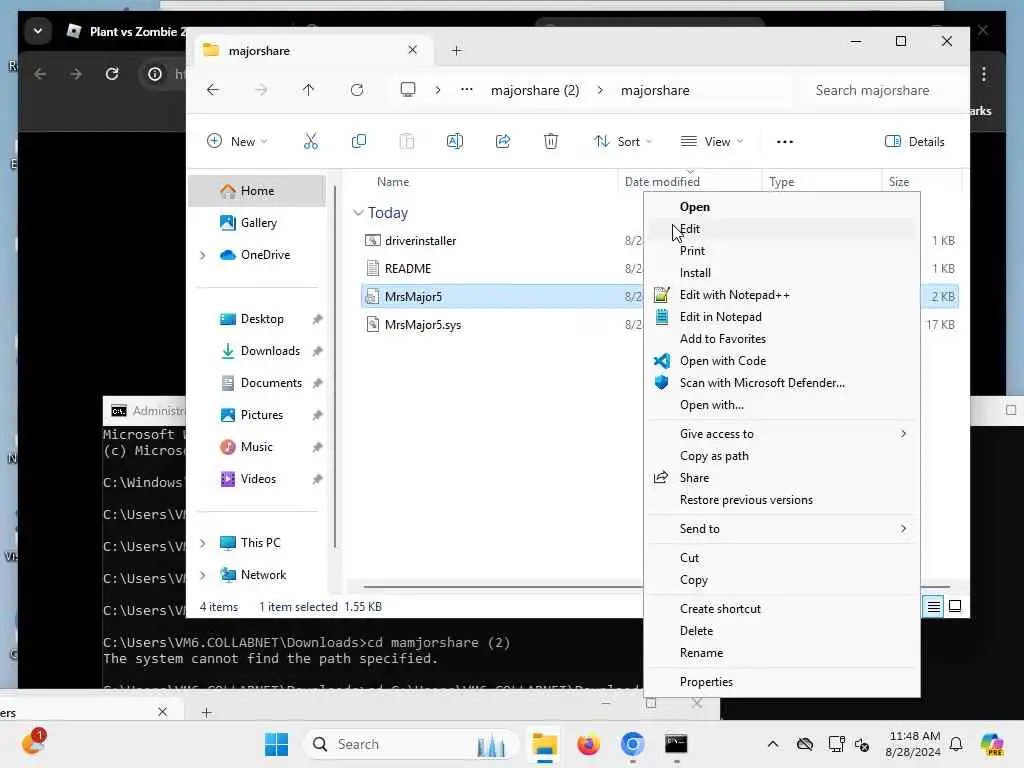Click the Cut scissors icon in Explorer toolbar
The height and width of the screenshot is (768, 1024).
pyautogui.click(x=311, y=141)
